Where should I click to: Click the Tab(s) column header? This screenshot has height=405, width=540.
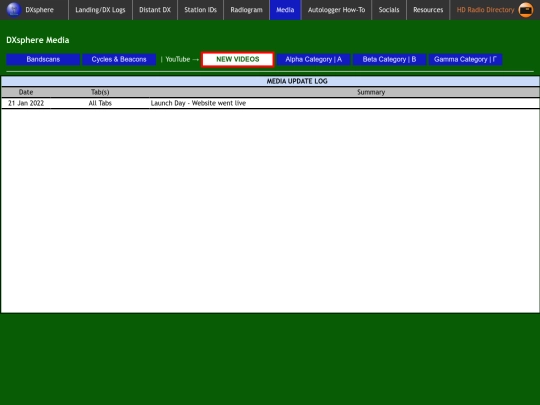click(100, 92)
